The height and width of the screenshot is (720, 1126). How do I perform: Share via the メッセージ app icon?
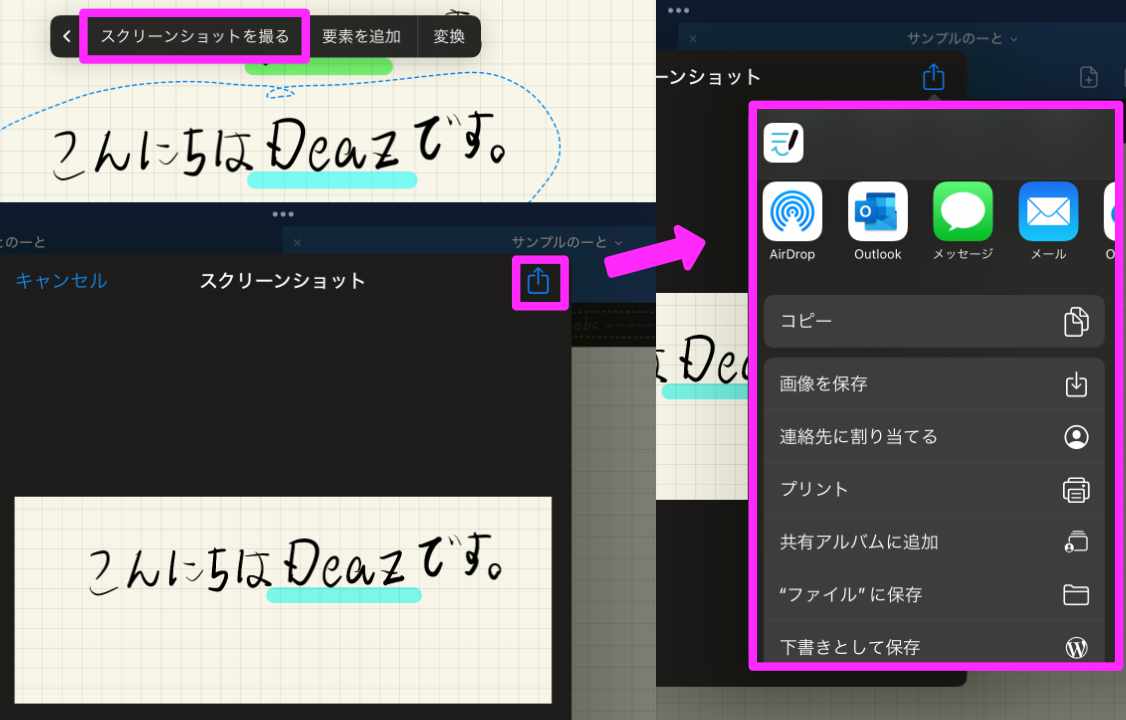tap(962, 212)
